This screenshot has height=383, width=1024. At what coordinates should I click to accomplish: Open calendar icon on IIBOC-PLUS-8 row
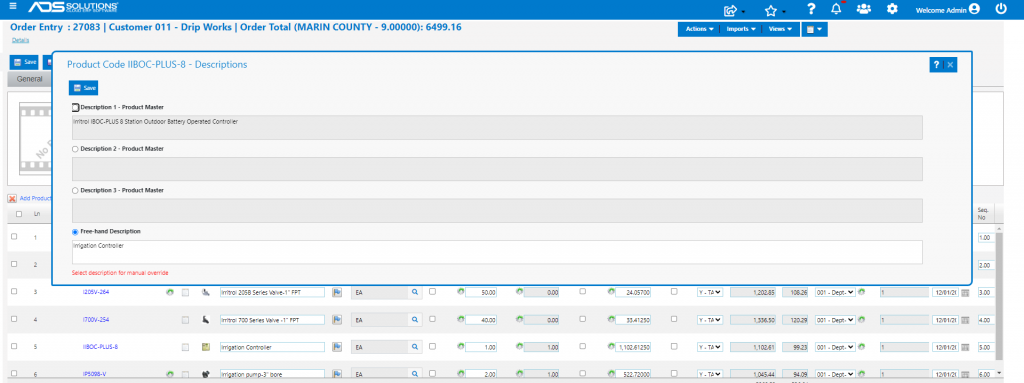965,347
